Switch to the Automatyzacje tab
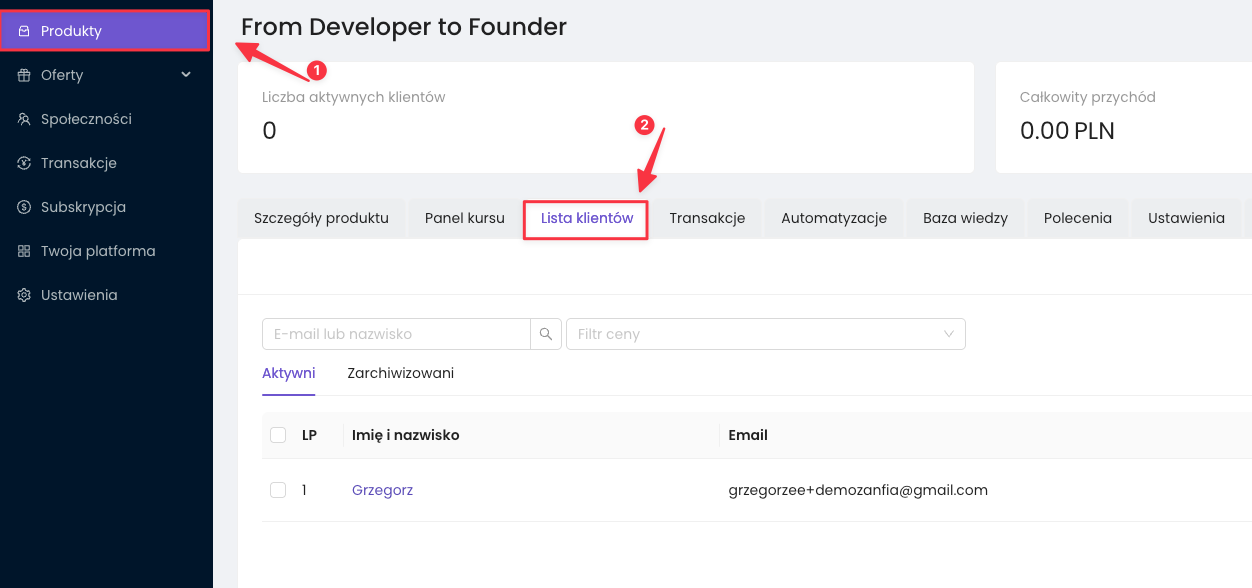 point(833,218)
